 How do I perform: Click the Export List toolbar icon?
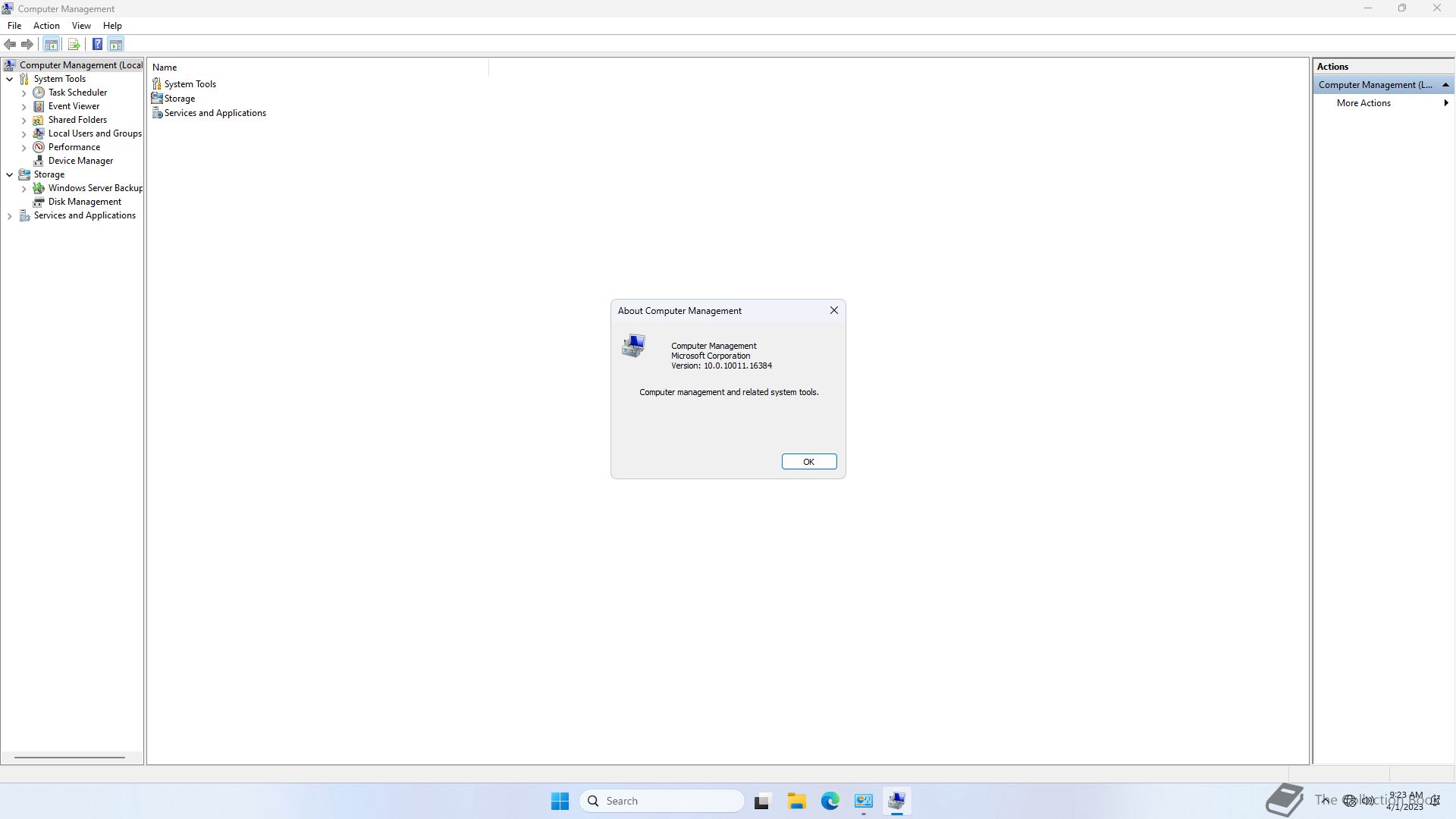(x=74, y=44)
